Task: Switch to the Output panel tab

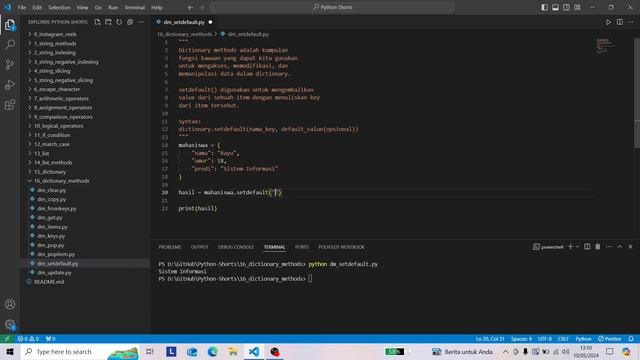Action: click(x=200, y=247)
